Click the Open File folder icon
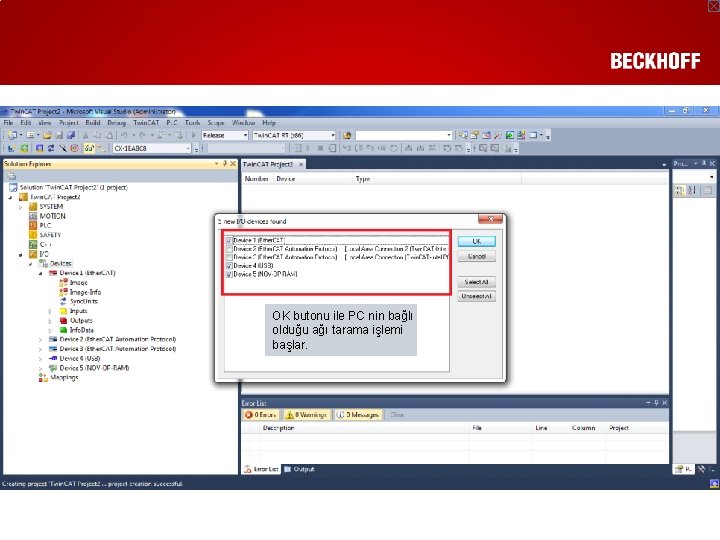The height and width of the screenshot is (540, 720). pyautogui.click(x=47, y=135)
